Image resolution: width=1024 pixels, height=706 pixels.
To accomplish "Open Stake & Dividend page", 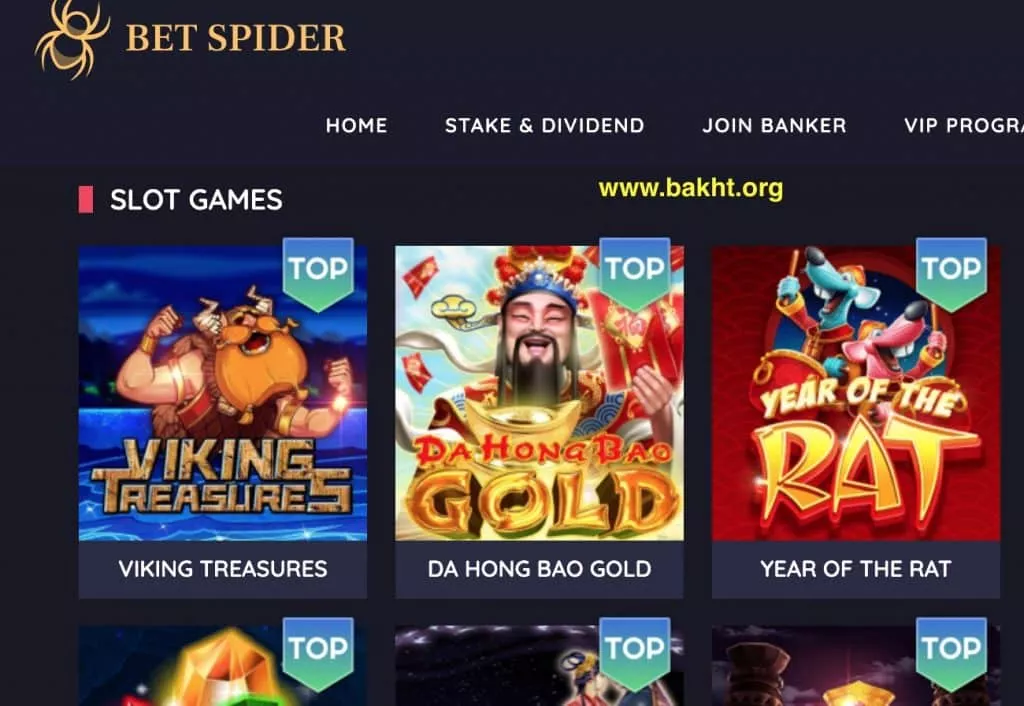I will pyautogui.click(x=545, y=125).
